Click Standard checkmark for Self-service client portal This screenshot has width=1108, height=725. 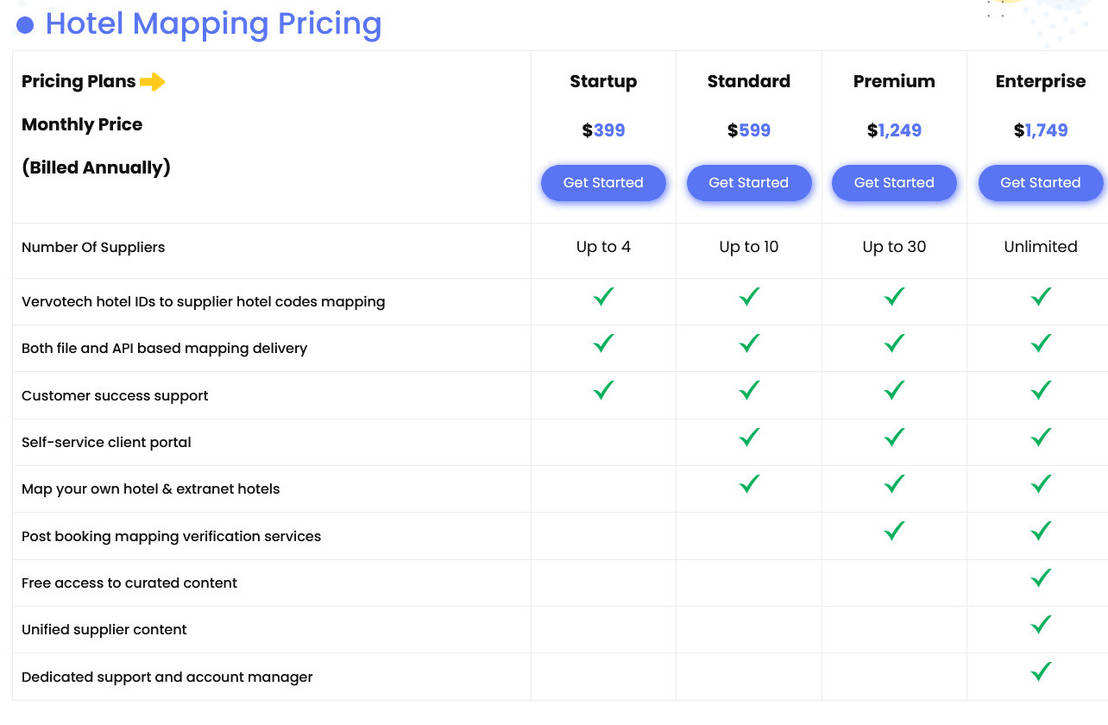749,437
